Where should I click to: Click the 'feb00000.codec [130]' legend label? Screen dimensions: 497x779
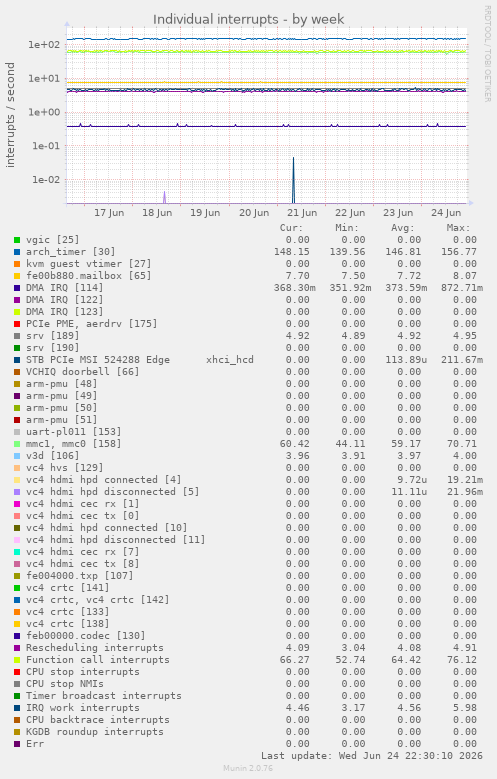[x=85, y=636]
